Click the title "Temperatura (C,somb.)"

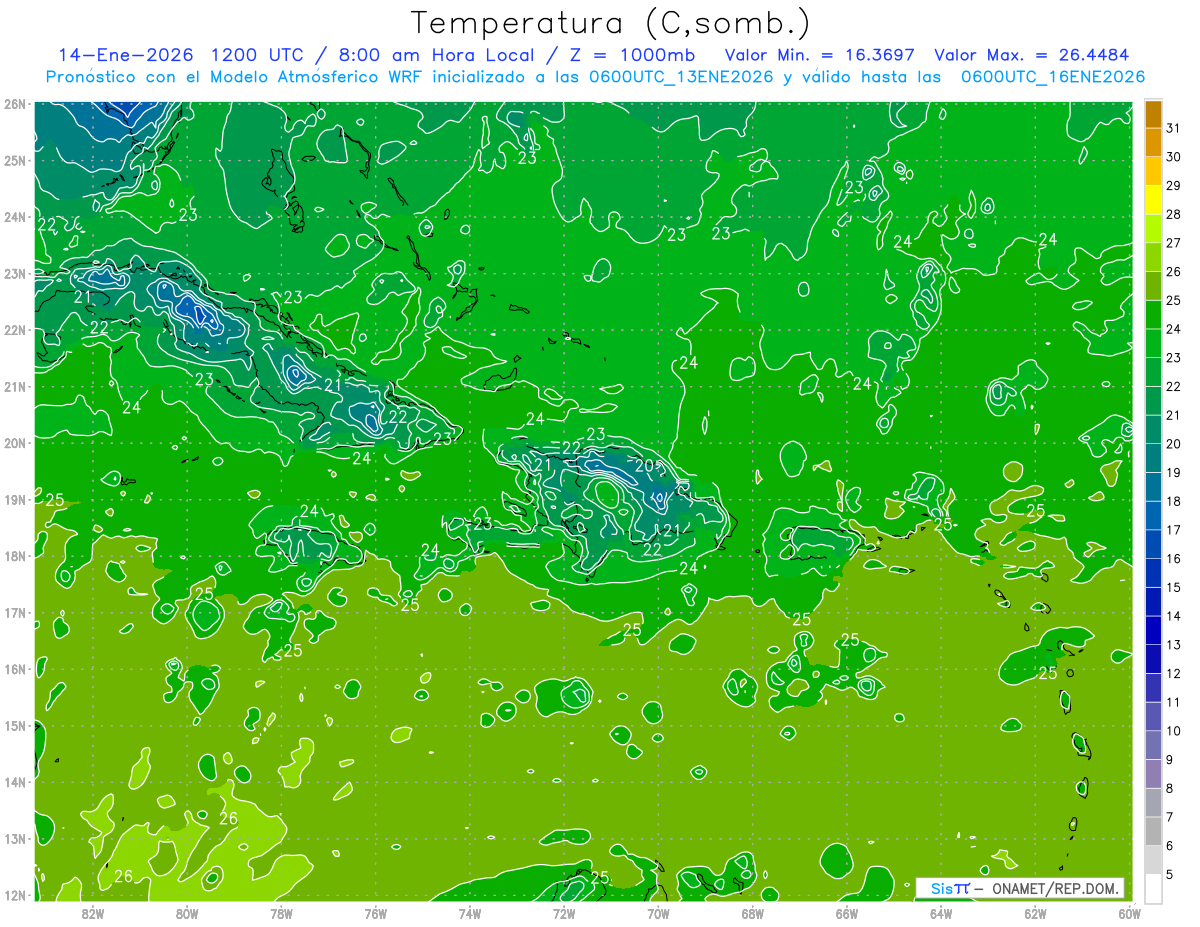[610, 22]
